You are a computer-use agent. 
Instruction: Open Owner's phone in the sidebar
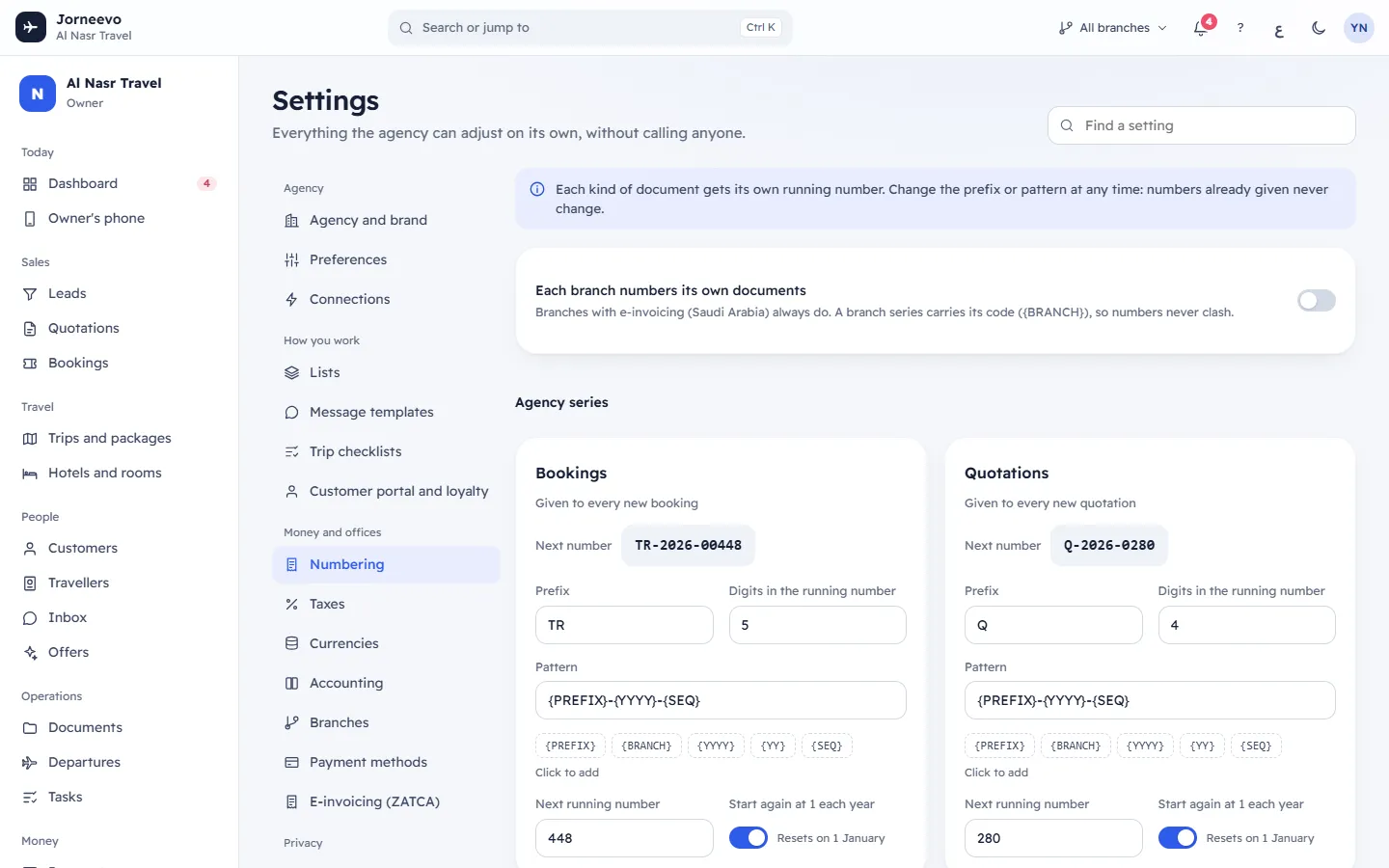(x=119, y=218)
